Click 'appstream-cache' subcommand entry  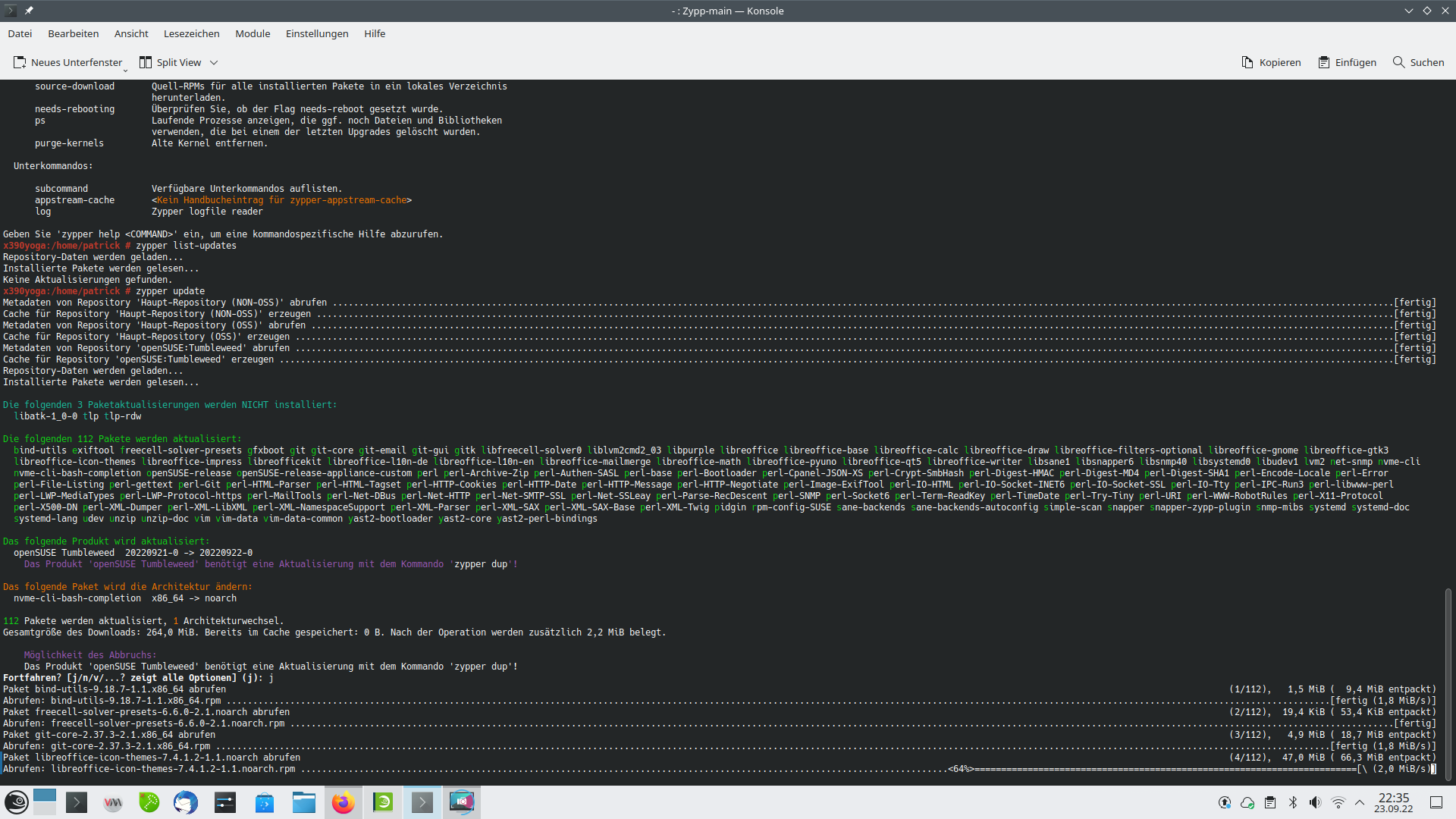point(74,200)
